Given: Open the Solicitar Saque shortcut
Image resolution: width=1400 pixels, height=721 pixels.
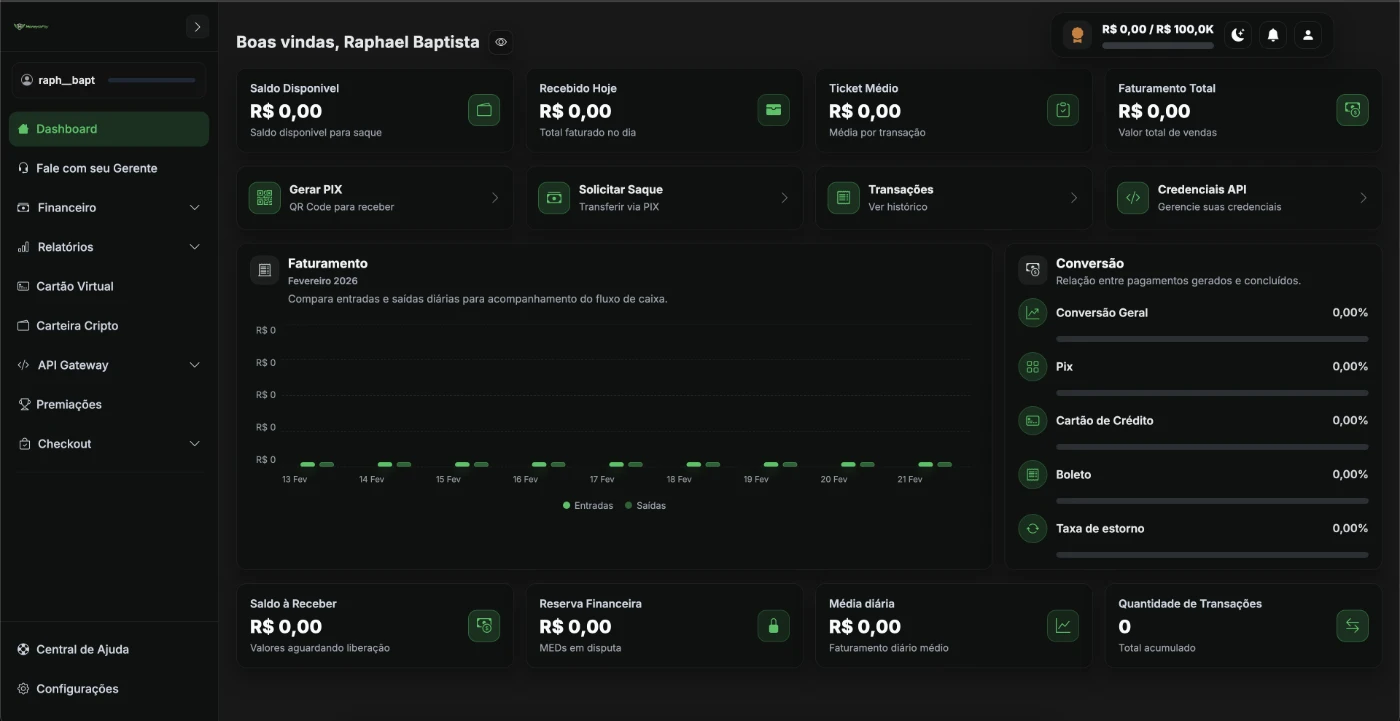Looking at the screenshot, I should [x=663, y=198].
